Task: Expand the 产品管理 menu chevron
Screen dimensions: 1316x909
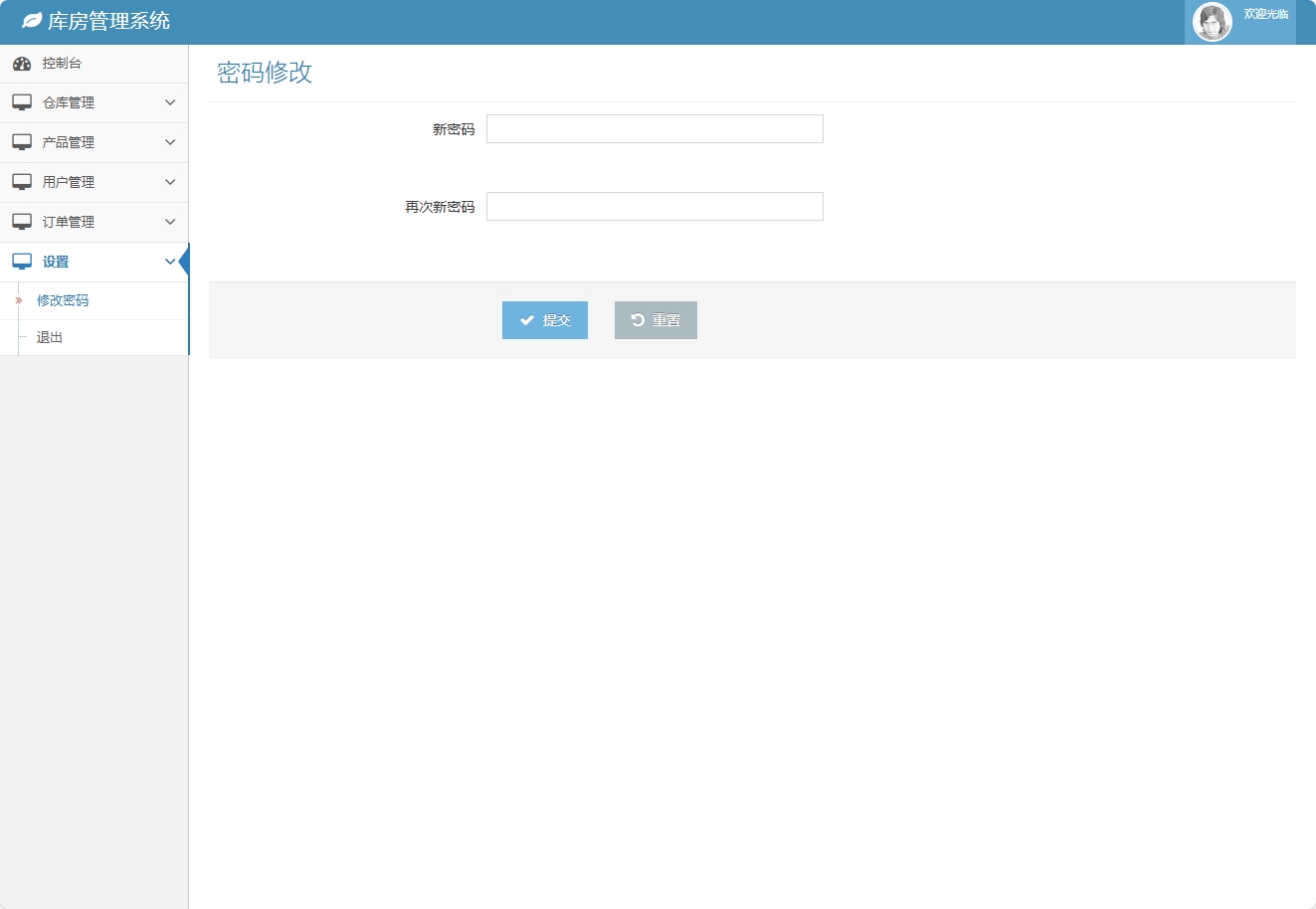Action: 169,141
